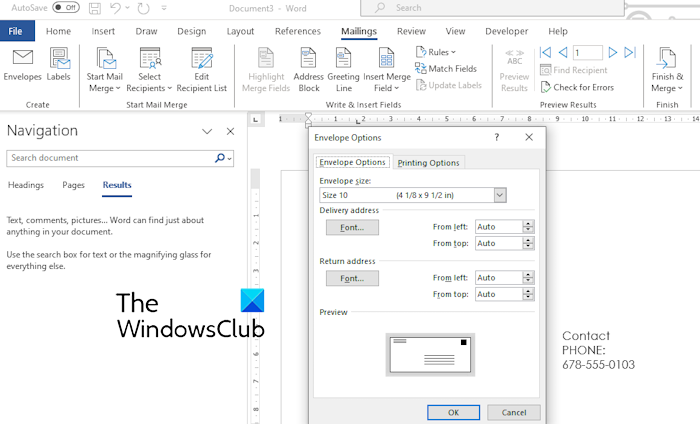The image size is (700, 424).
Task: Click Update Labels
Action: pyautogui.click(x=449, y=85)
